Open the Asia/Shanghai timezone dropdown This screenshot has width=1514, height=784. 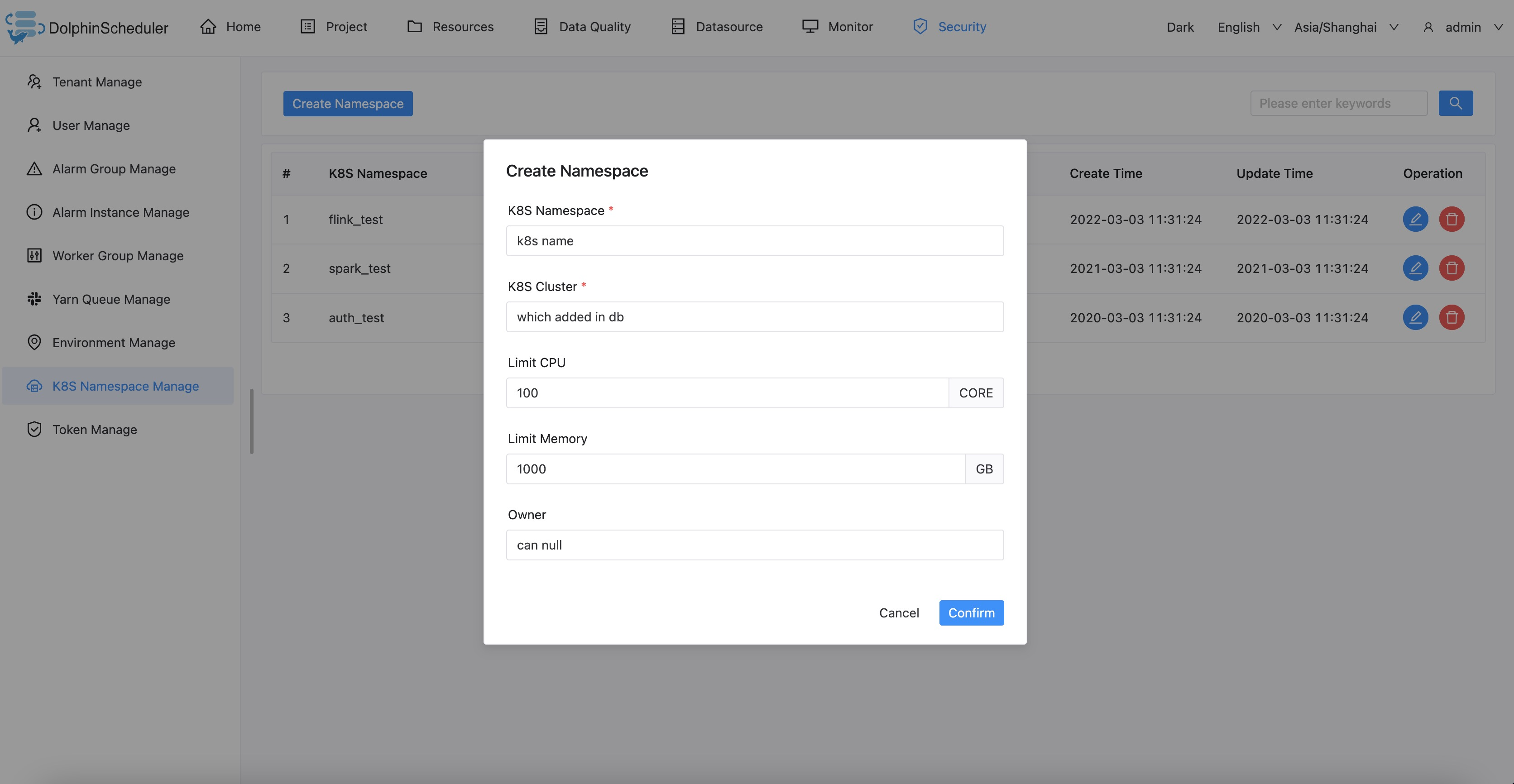pos(1346,27)
